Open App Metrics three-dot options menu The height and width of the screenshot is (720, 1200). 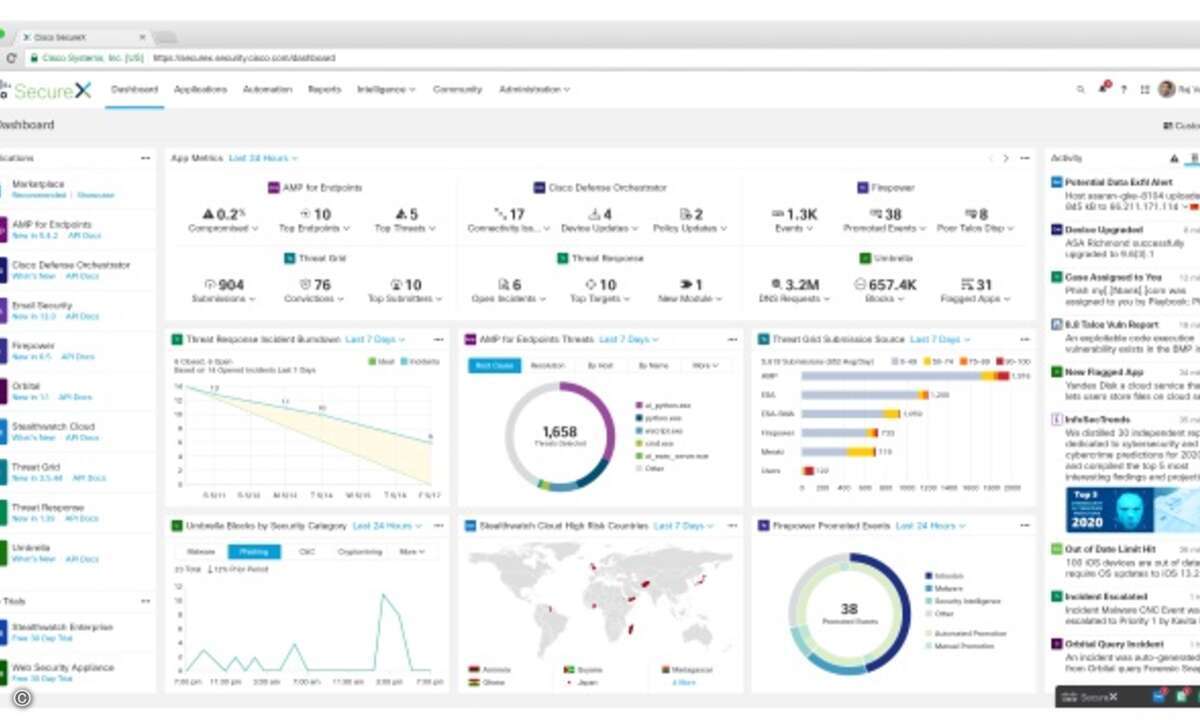pyautogui.click(x=1024, y=158)
